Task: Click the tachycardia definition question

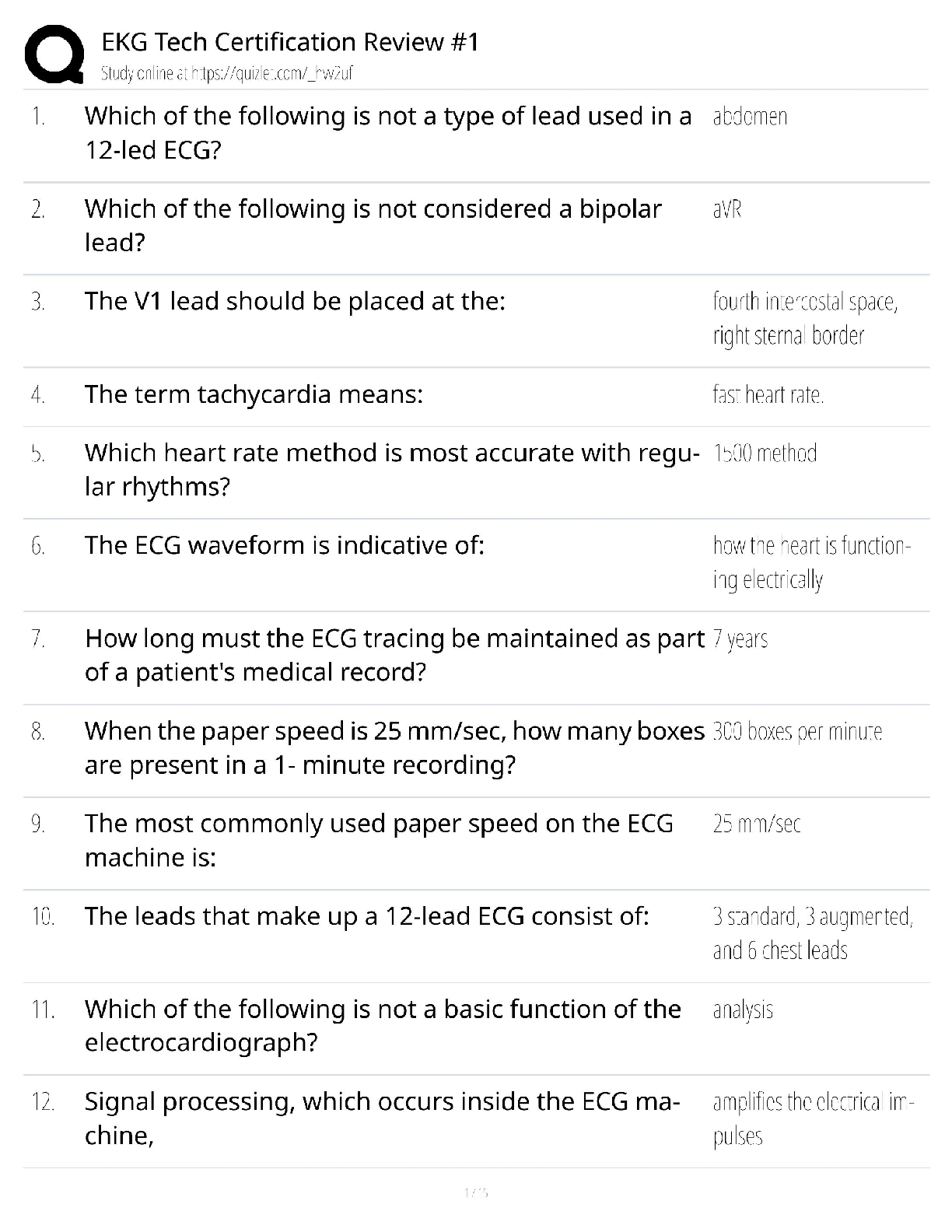Action: [254, 394]
